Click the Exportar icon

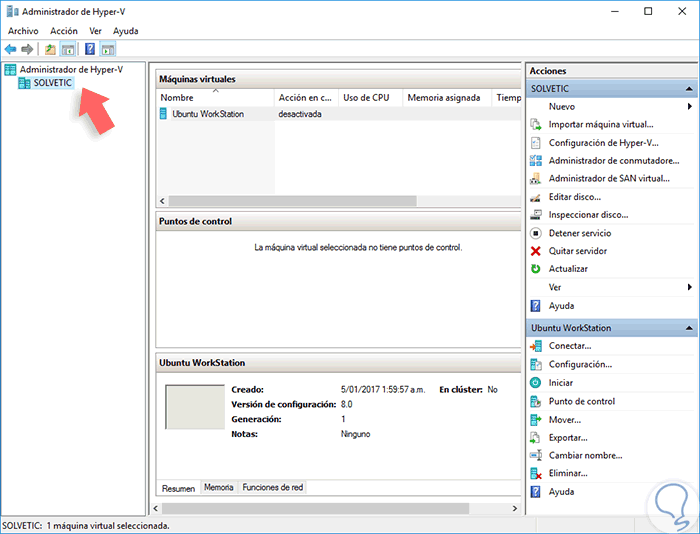pyautogui.click(x=536, y=438)
